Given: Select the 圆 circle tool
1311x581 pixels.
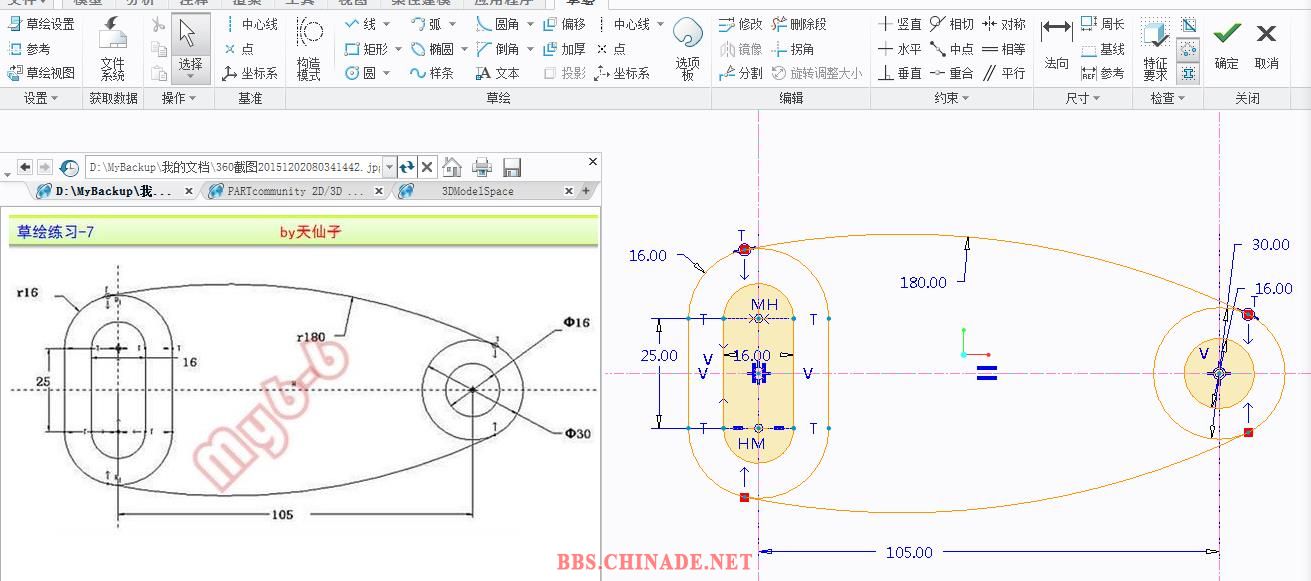Looking at the screenshot, I should tap(361, 72).
